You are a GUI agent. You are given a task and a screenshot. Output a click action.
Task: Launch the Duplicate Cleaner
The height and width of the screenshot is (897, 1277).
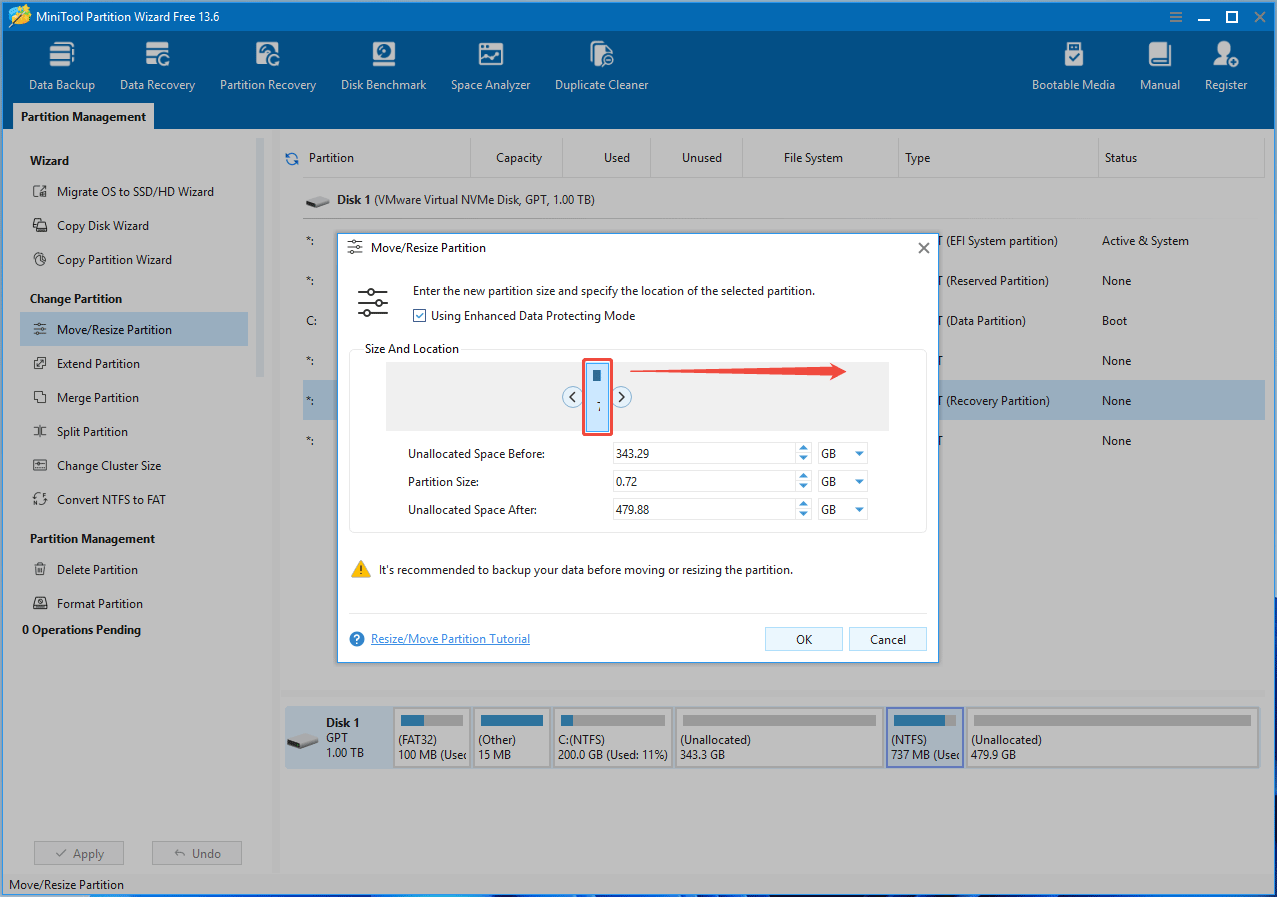pos(601,63)
